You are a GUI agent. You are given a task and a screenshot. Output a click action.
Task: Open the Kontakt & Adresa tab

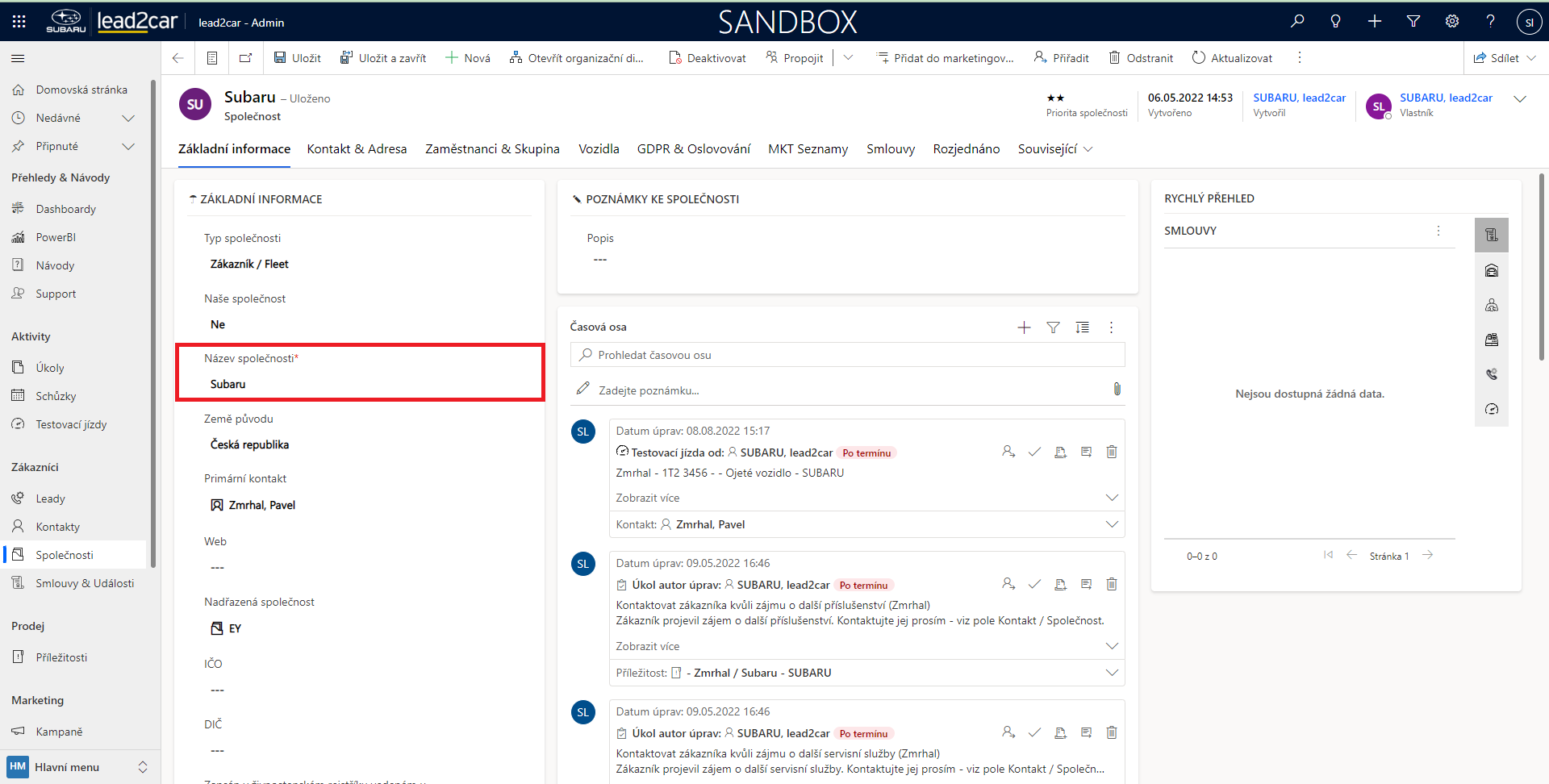[x=357, y=149]
